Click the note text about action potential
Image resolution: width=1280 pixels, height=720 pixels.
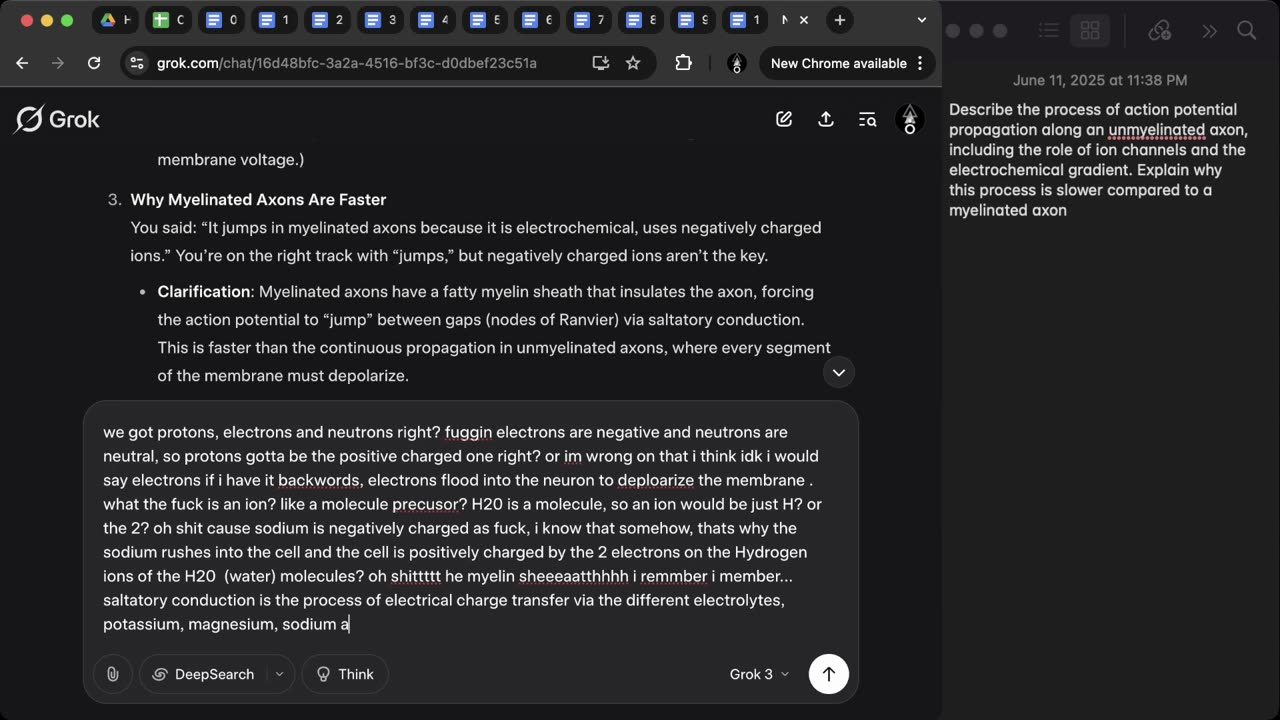coord(1098,160)
